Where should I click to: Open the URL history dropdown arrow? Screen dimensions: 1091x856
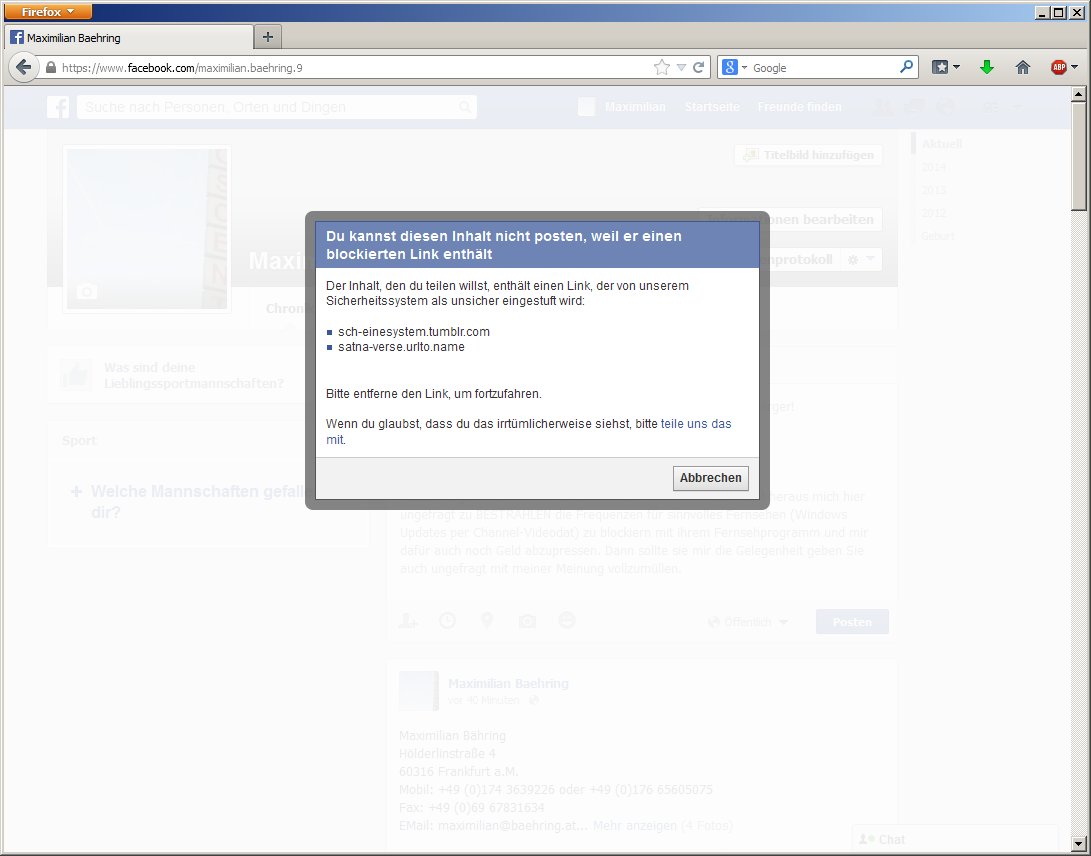click(x=681, y=67)
